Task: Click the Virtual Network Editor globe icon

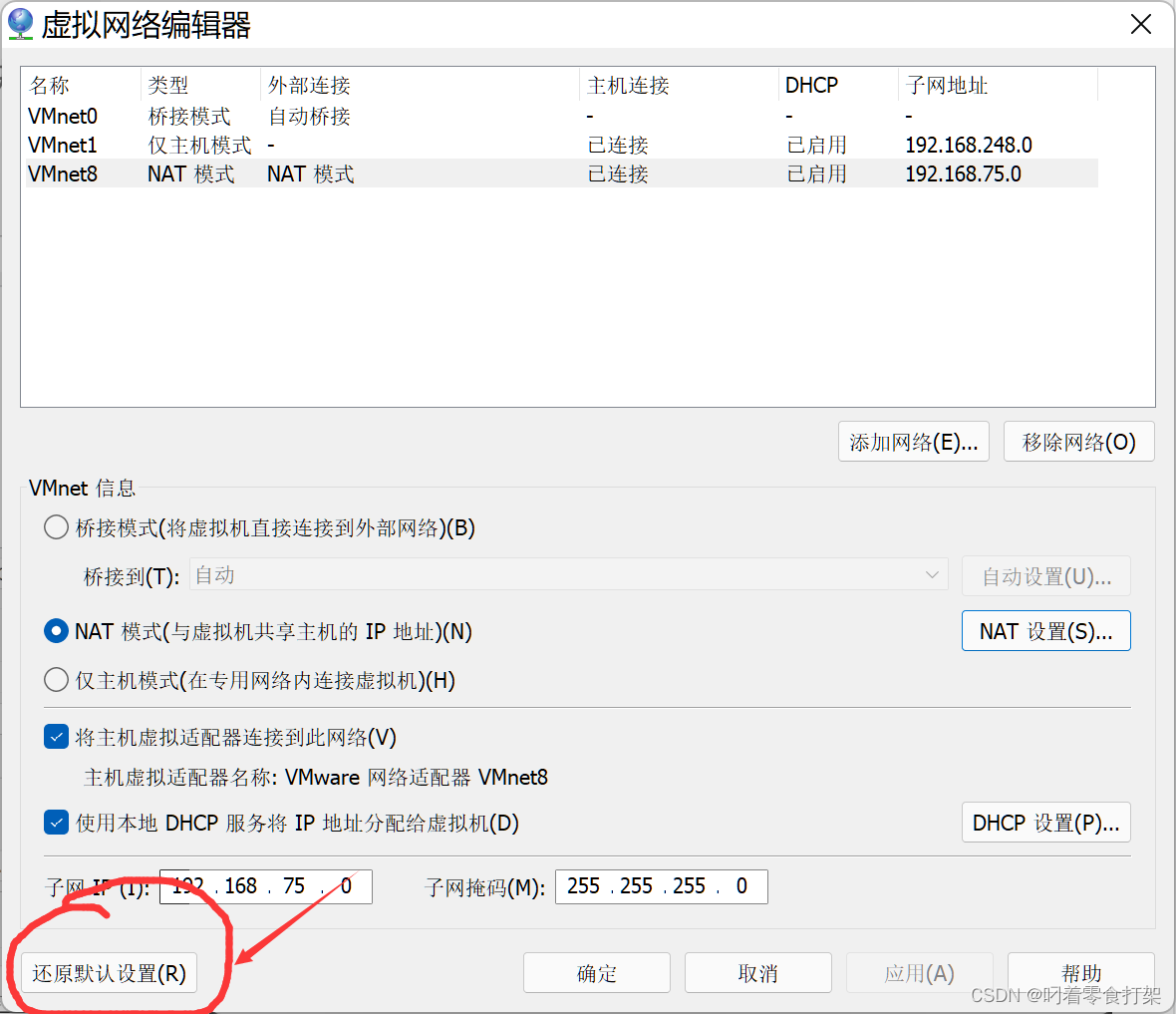Action: (20, 23)
